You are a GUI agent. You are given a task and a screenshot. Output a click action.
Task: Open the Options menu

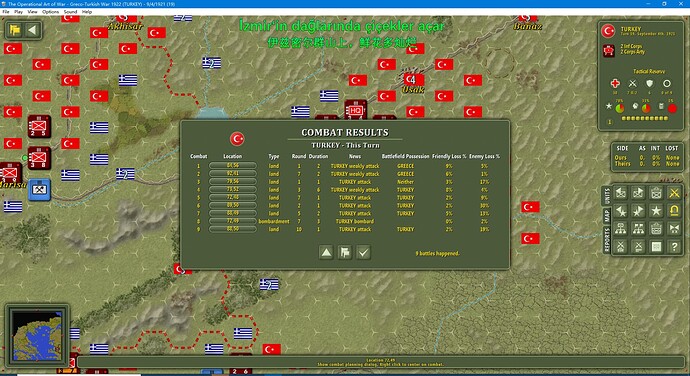[x=51, y=12]
